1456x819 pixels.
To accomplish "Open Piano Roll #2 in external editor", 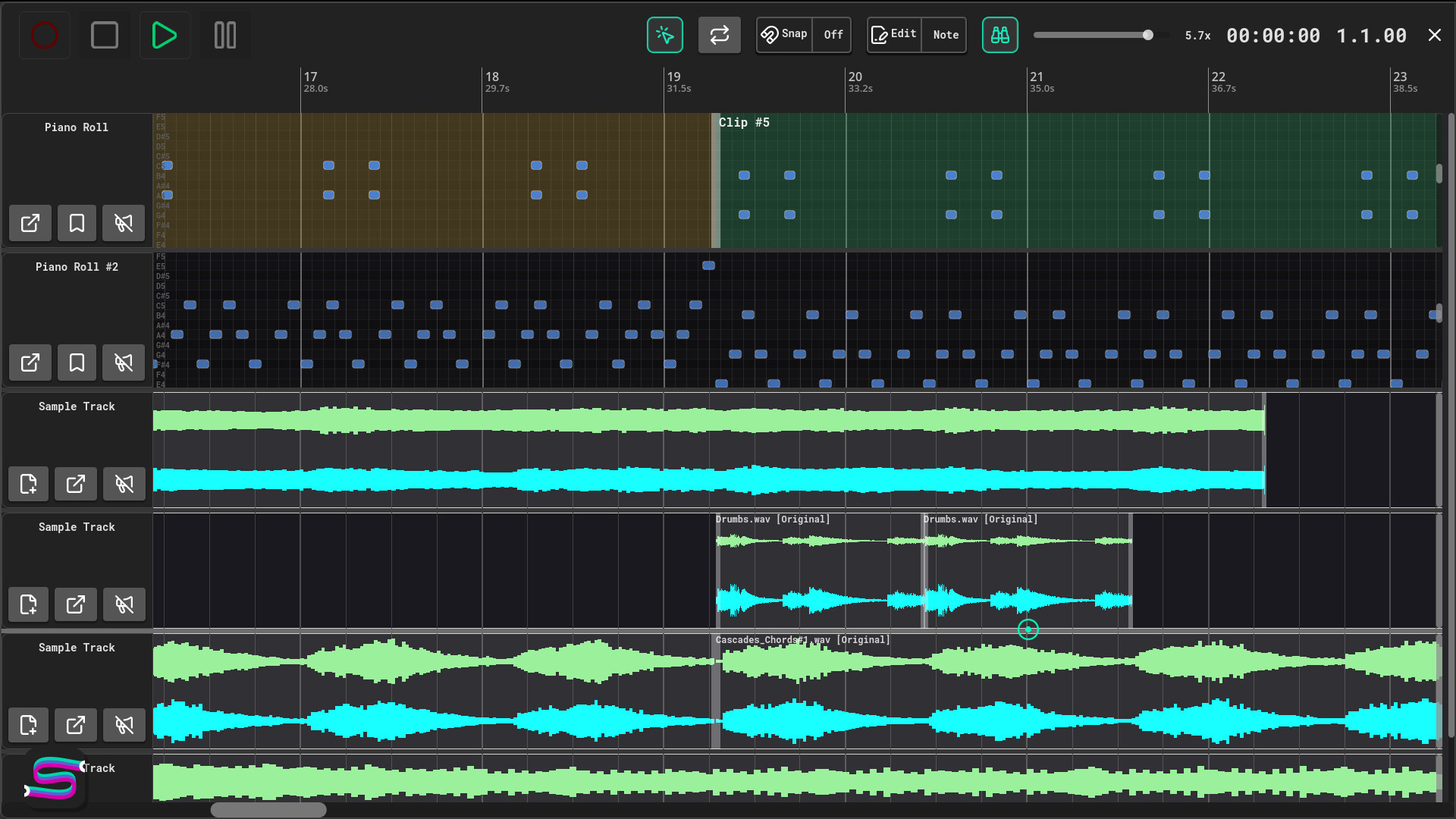I will [30, 362].
